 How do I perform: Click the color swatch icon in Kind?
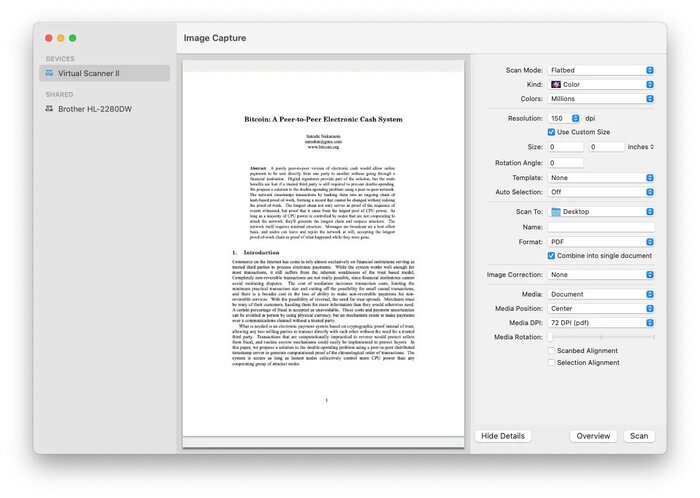click(556, 85)
